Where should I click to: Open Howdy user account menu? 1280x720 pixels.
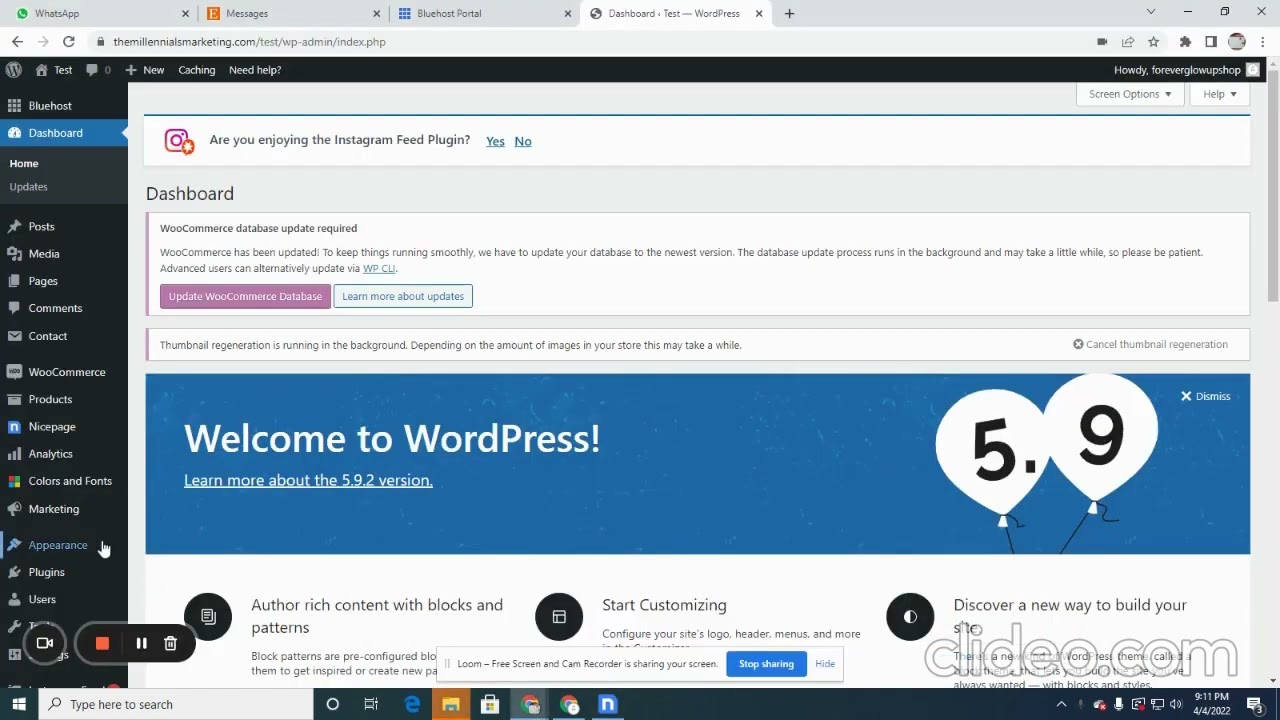click(x=1186, y=70)
